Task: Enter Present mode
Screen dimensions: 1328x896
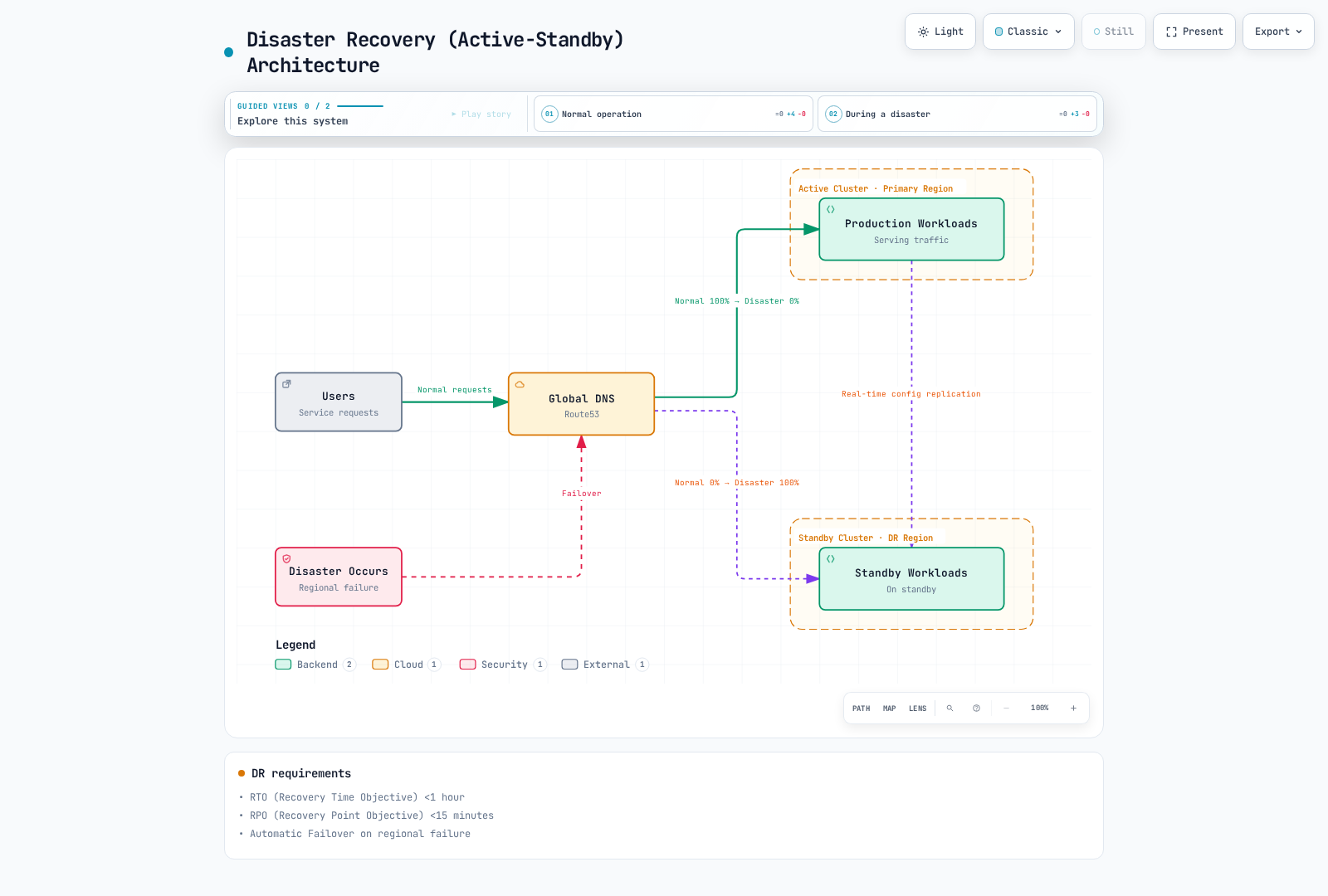Action: [x=1194, y=32]
